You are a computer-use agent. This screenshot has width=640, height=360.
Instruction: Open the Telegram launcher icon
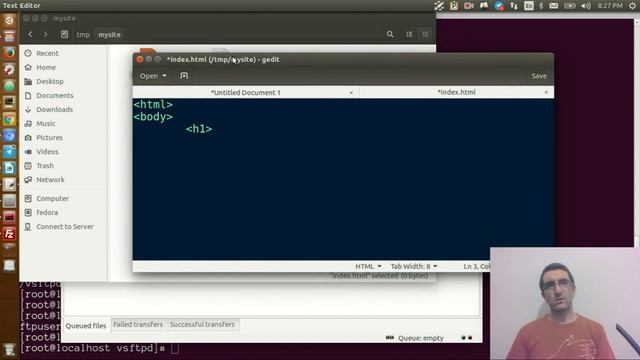click(x=9, y=152)
